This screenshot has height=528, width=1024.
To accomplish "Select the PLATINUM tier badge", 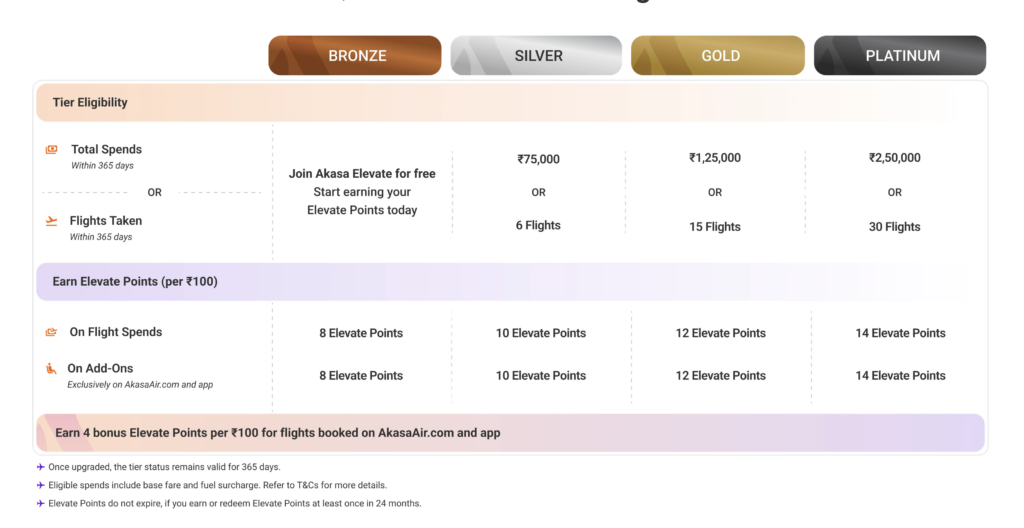I will pyautogui.click(x=900, y=56).
